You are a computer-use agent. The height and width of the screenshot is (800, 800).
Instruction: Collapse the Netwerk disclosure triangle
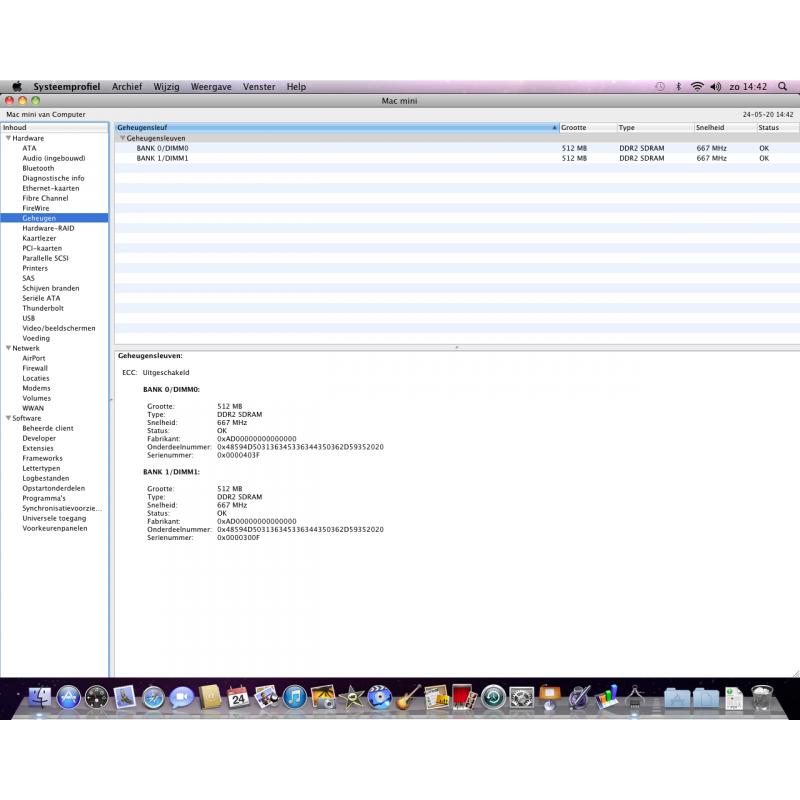tap(8, 348)
